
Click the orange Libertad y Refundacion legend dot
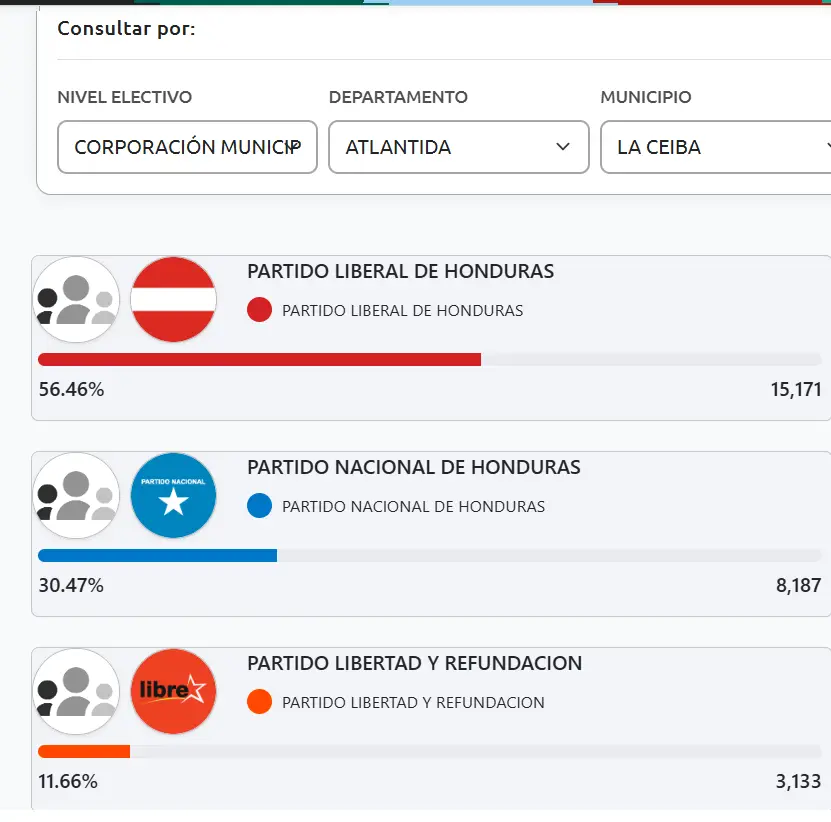[259, 702]
